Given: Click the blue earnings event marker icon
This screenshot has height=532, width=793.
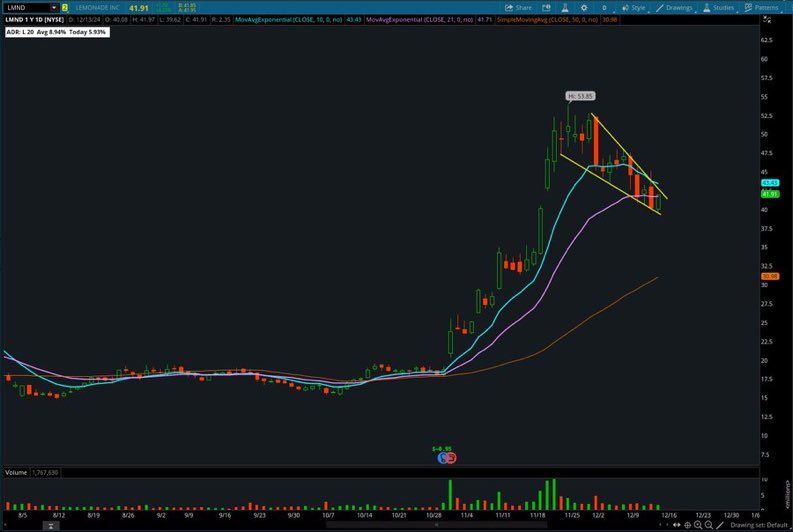Looking at the screenshot, I should [x=443, y=458].
